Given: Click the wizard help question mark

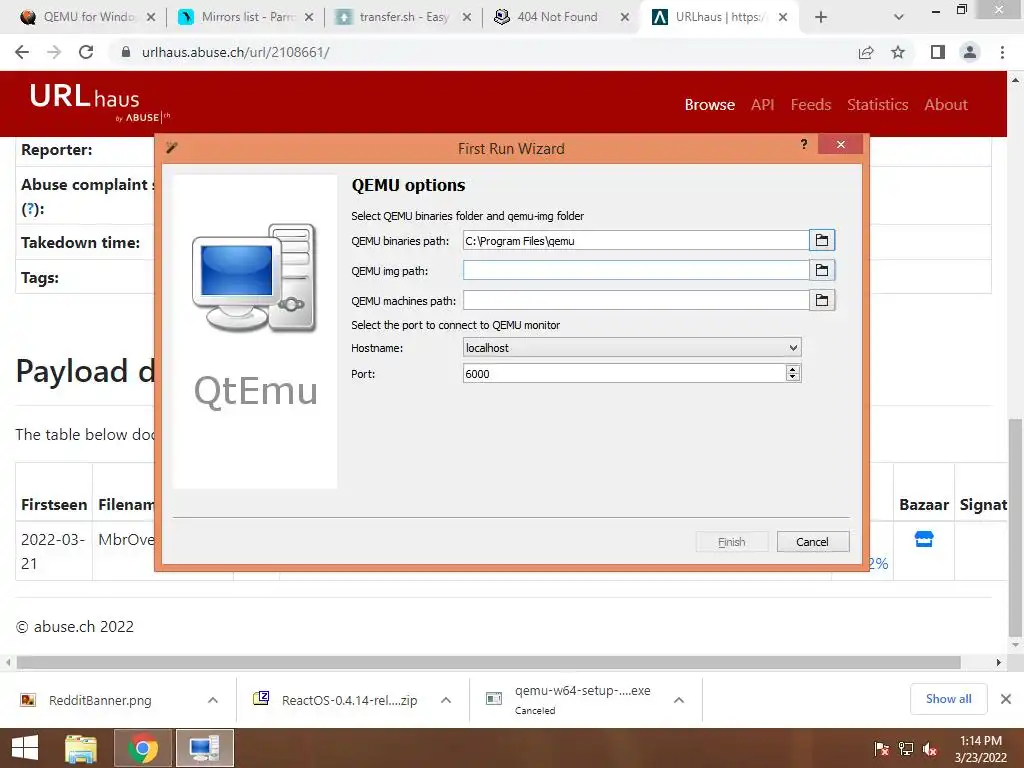Looking at the screenshot, I should (x=804, y=144).
